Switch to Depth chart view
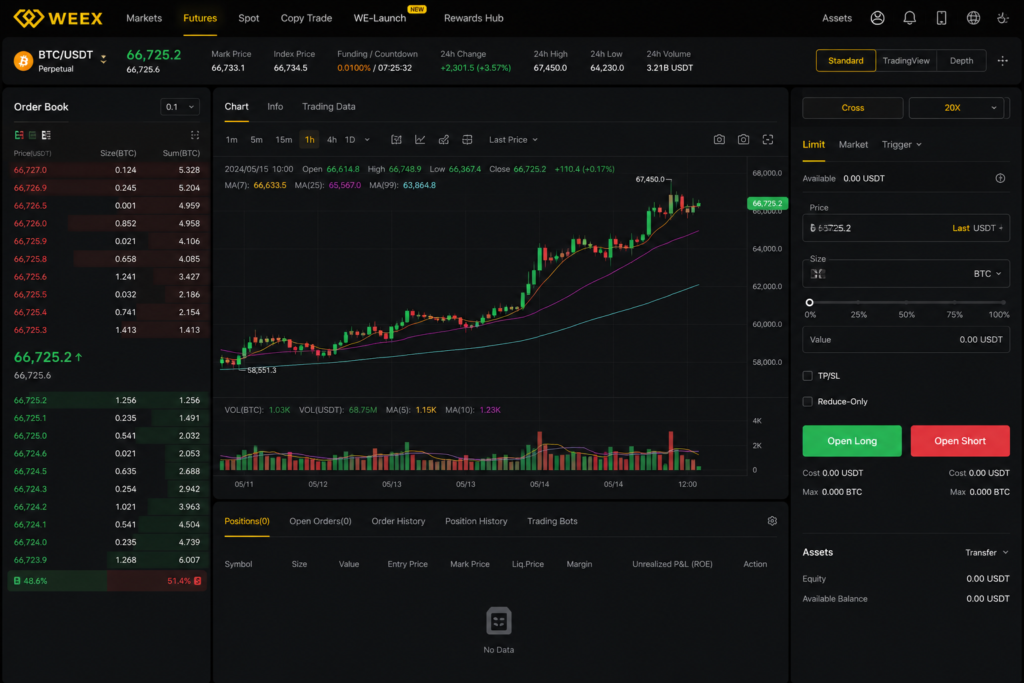1024x683 pixels. tap(961, 61)
